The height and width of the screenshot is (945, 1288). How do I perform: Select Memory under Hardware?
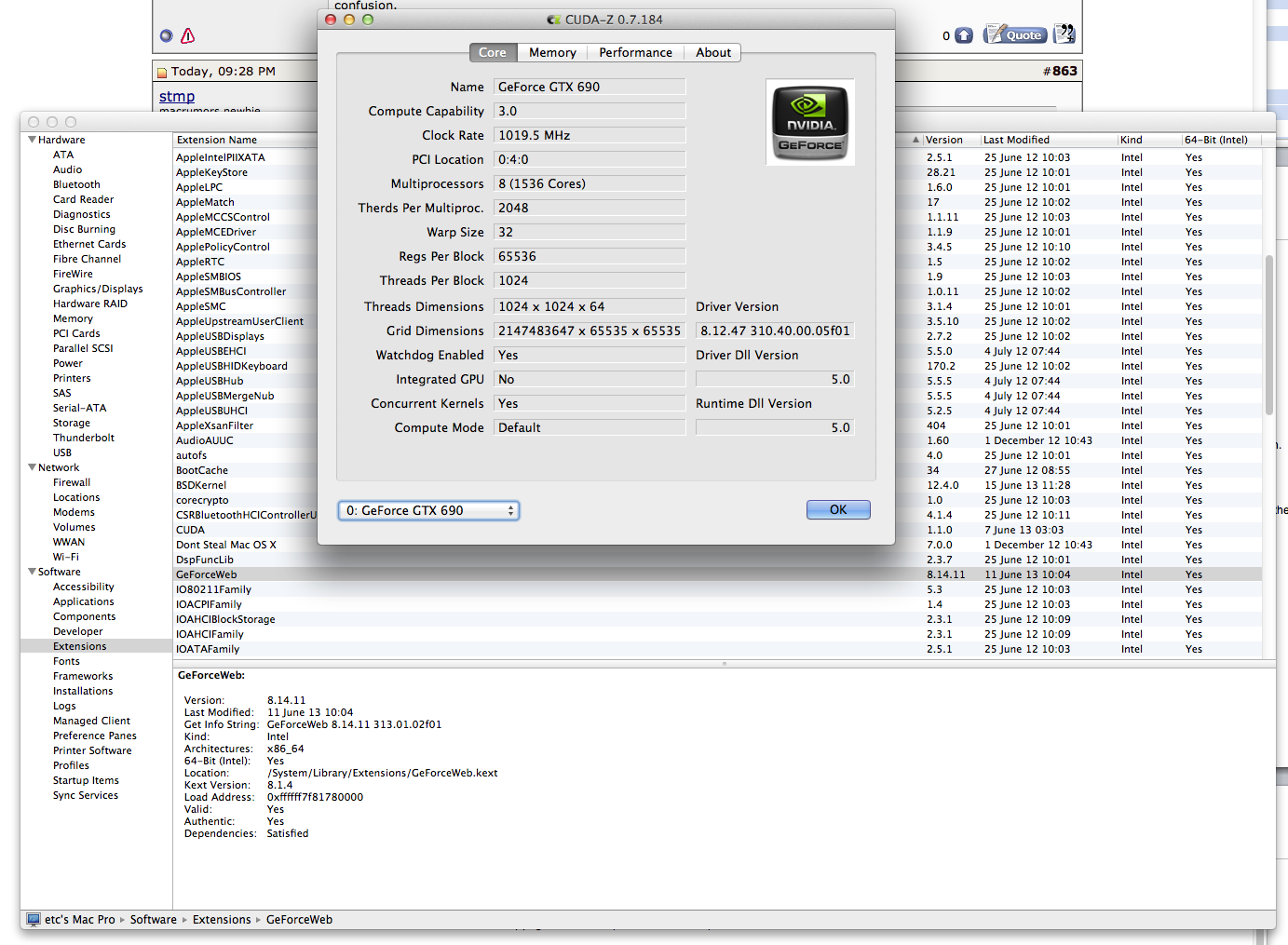pyautogui.click(x=73, y=318)
